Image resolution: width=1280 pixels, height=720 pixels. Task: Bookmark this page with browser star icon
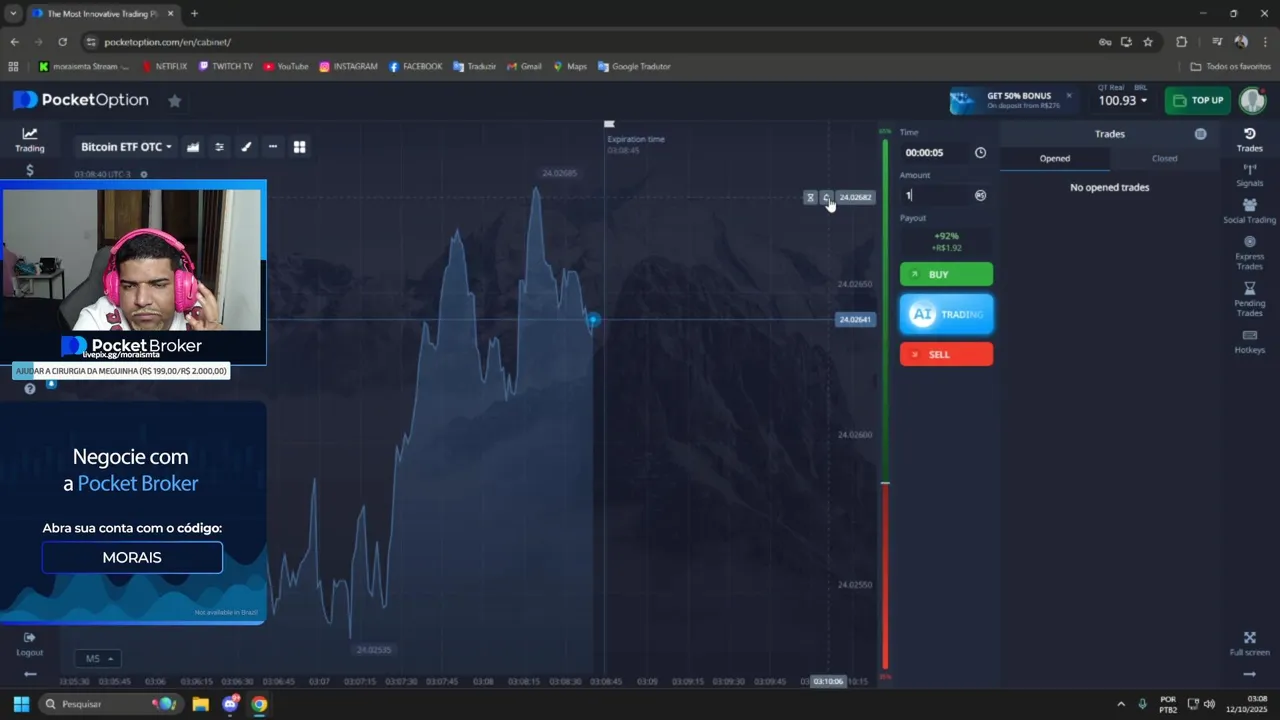tap(1148, 42)
